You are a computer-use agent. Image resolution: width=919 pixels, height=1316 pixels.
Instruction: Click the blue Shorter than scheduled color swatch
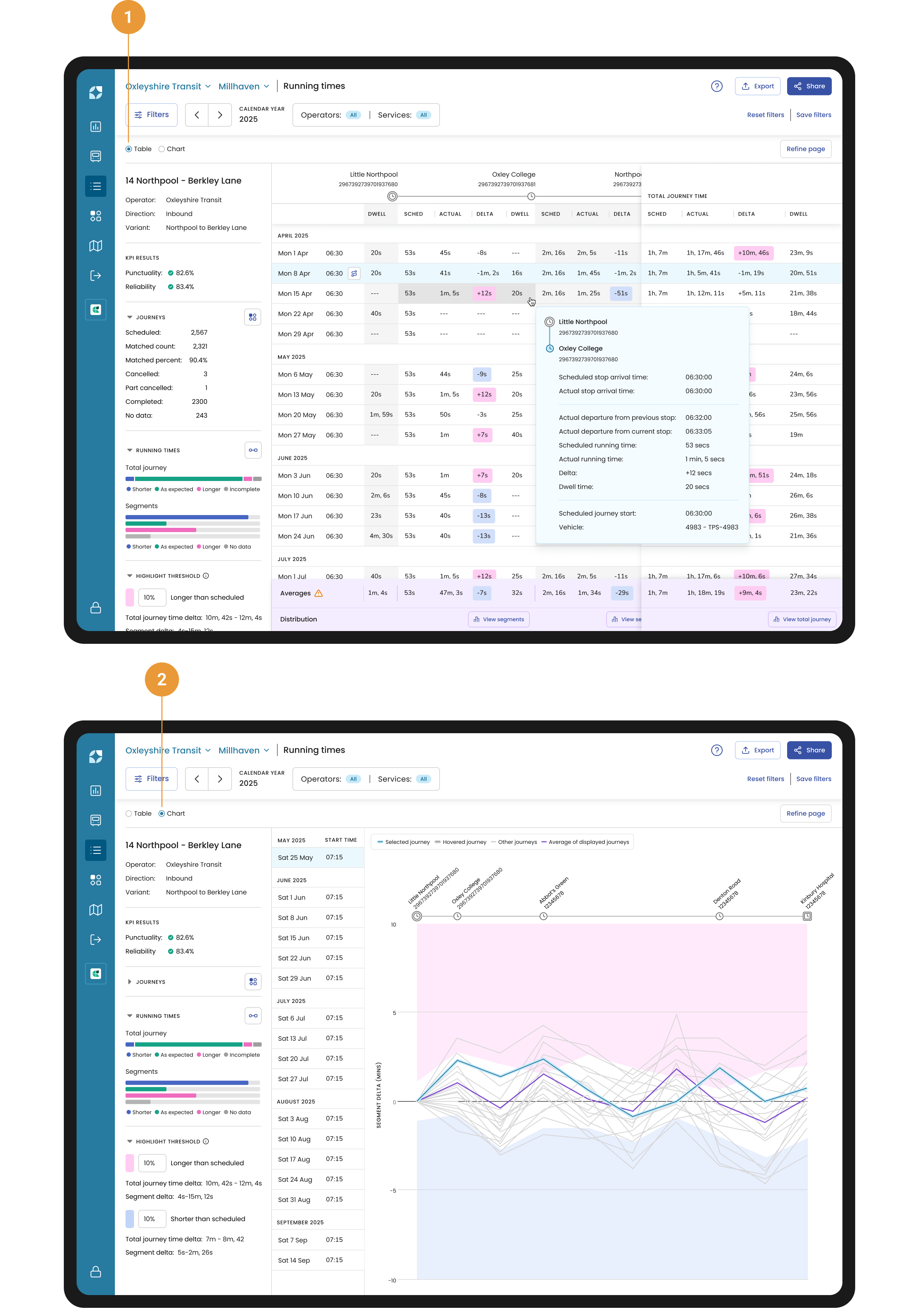click(129, 1218)
